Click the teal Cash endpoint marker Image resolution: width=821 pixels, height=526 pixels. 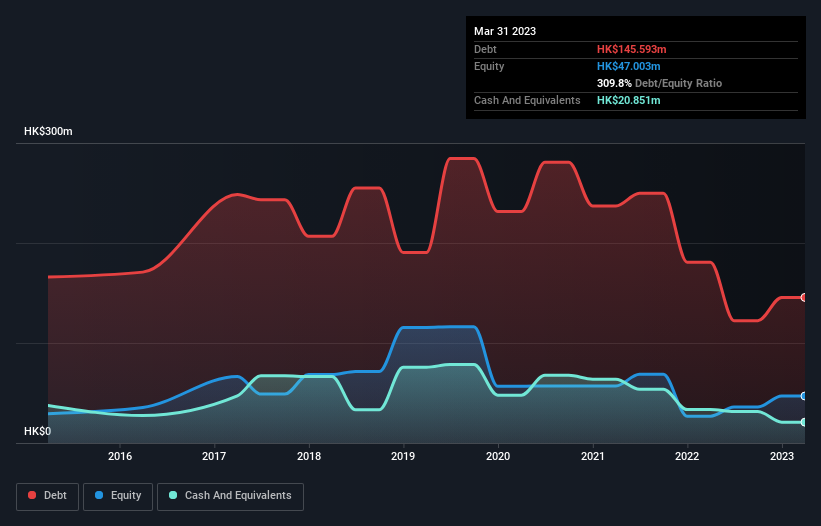[804, 422]
